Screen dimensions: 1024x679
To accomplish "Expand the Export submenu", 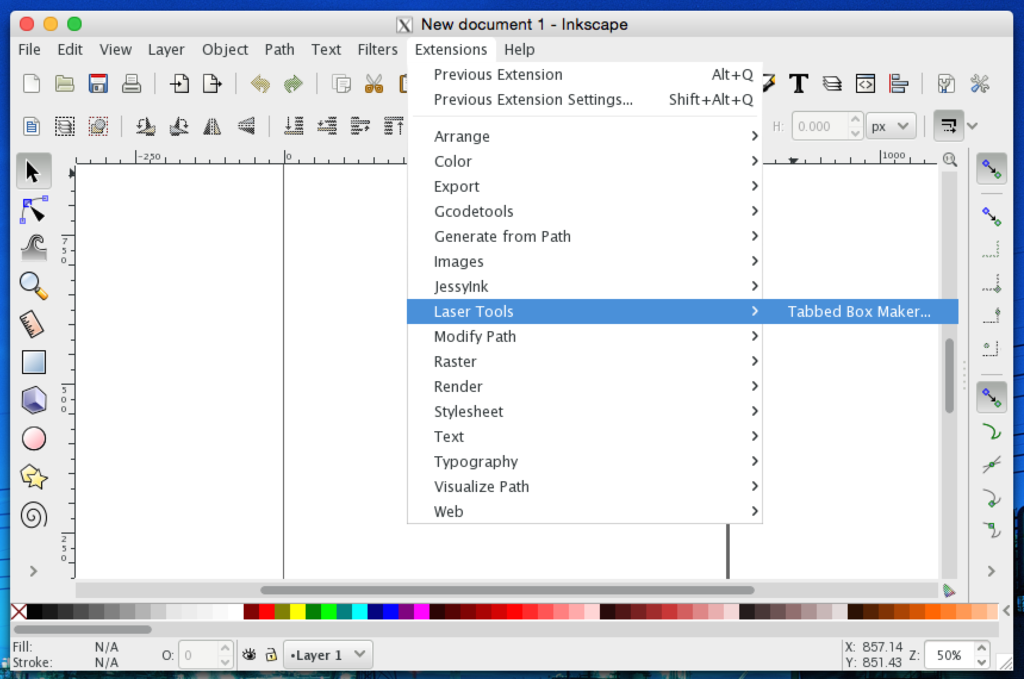I will click(584, 186).
